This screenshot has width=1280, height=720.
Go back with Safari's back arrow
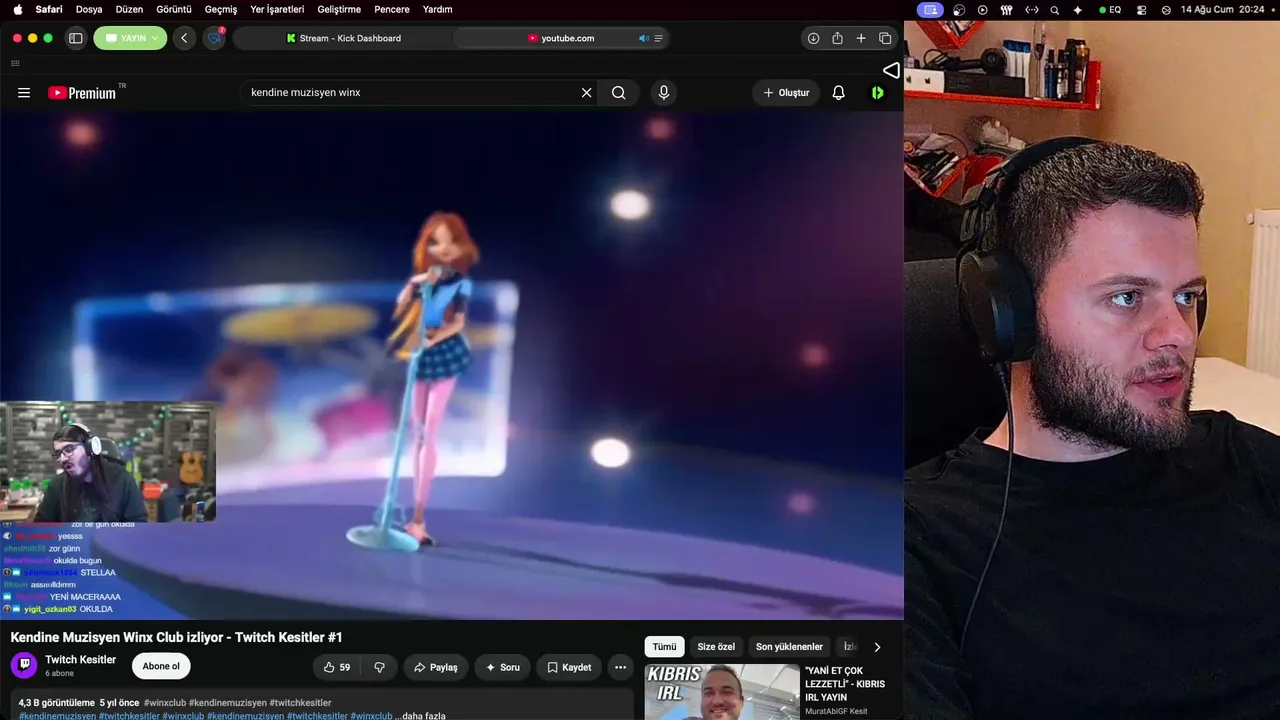184,38
